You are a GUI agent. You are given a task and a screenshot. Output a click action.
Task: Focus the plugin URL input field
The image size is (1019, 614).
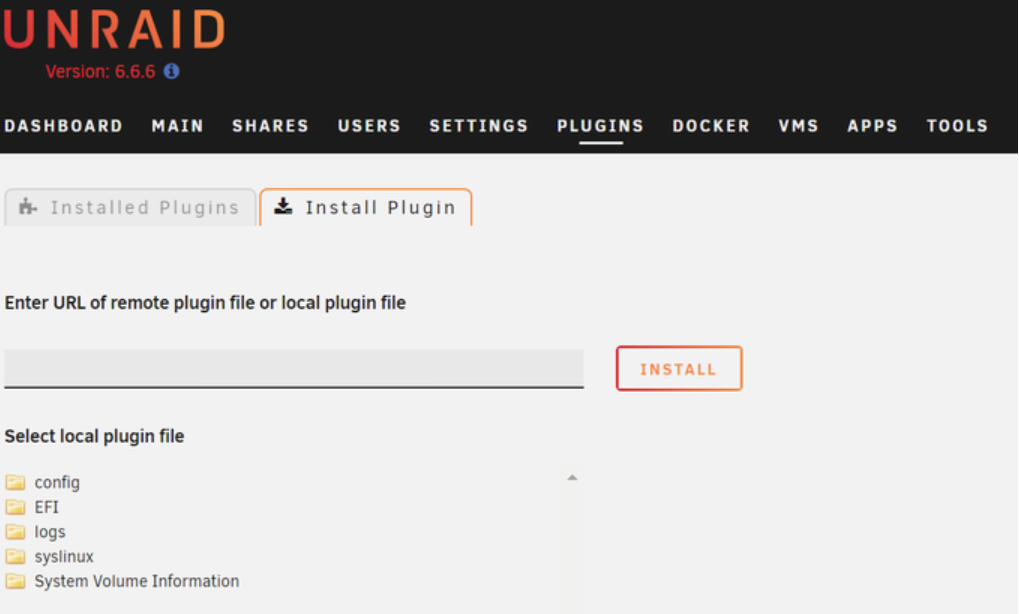294,368
